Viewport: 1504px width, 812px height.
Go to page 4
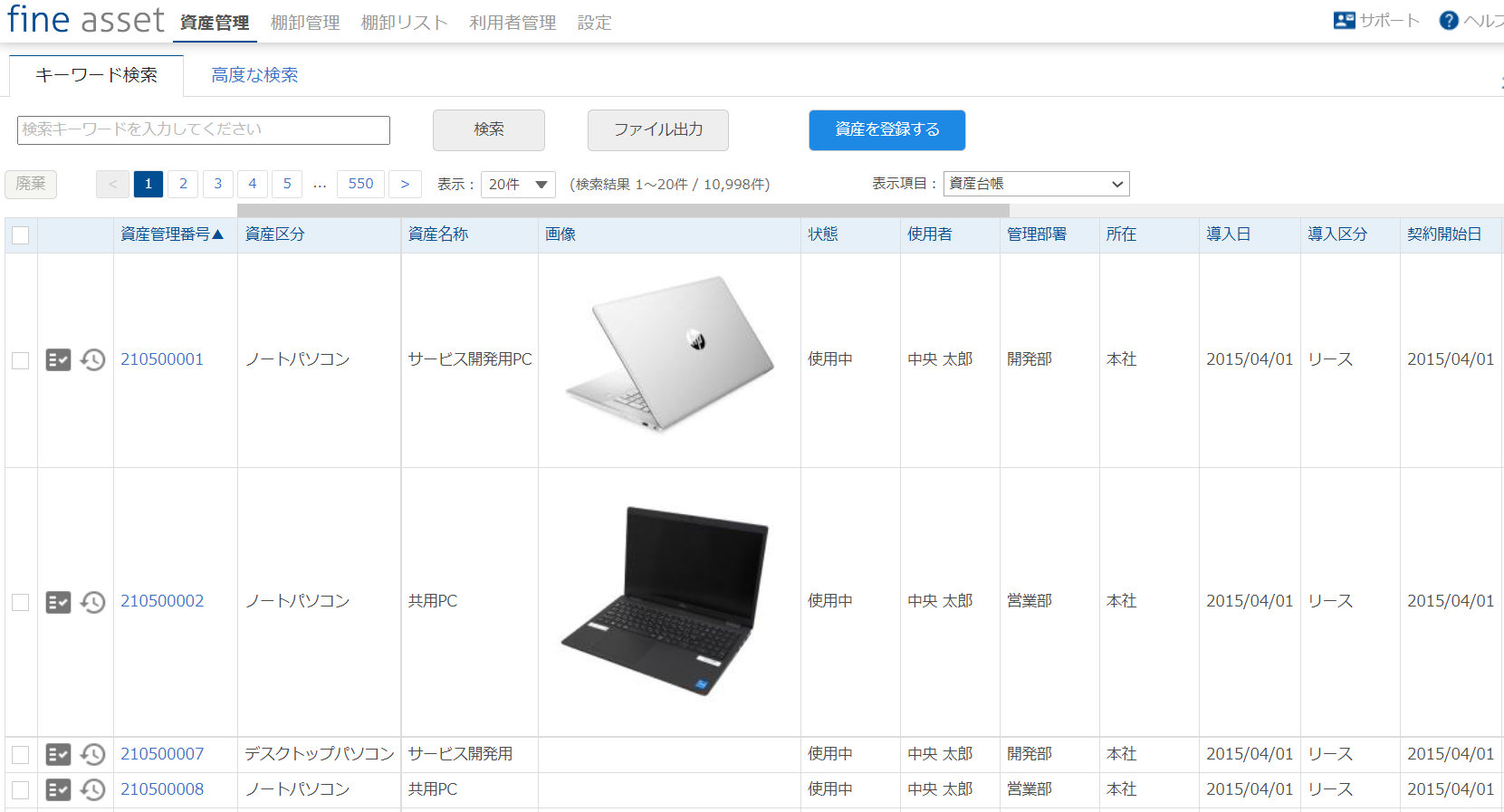point(253,184)
